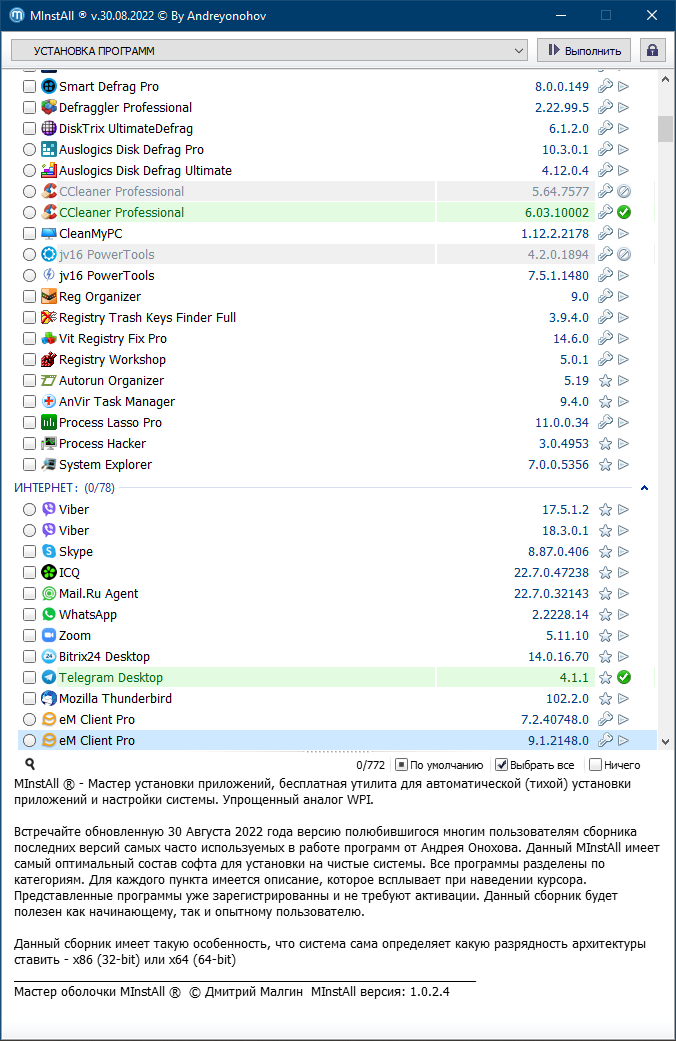This screenshot has width=676, height=1041.
Task: Select Viber version 18.3.0.1 radio button
Action: [29, 531]
